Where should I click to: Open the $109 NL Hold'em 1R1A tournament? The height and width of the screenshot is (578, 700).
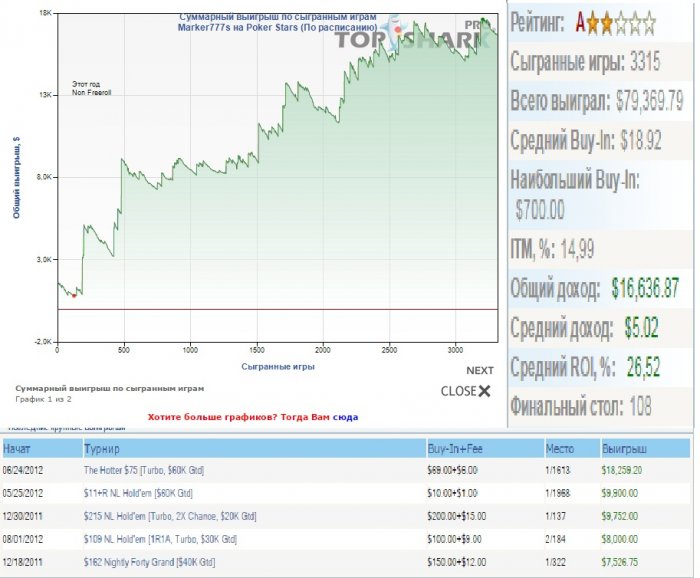tap(160, 539)
